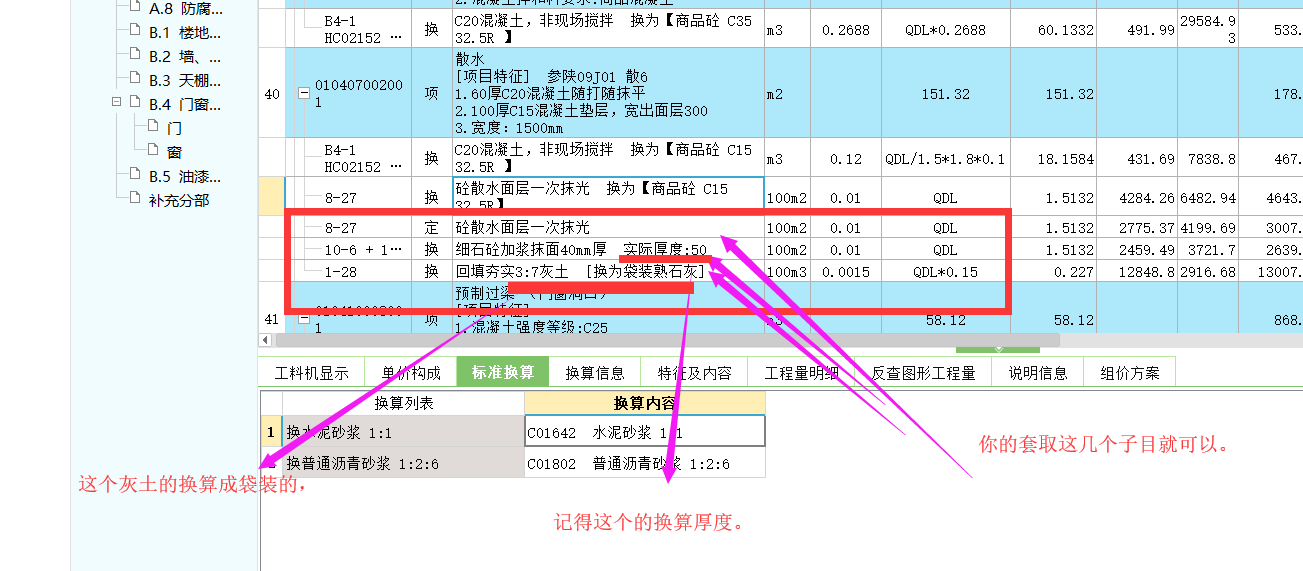
Task: Select the 门 child node under B.4
Action: pos(175,128)
